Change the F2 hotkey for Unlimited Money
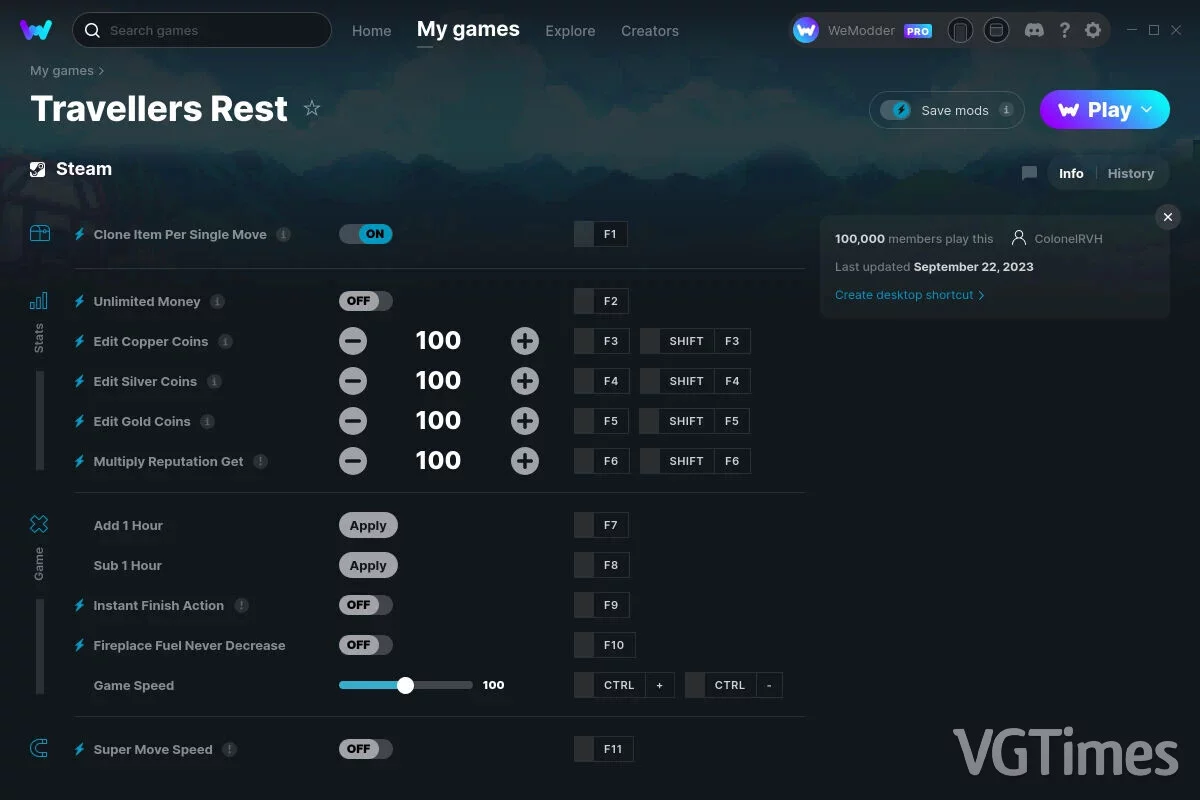 pos(601,301)
